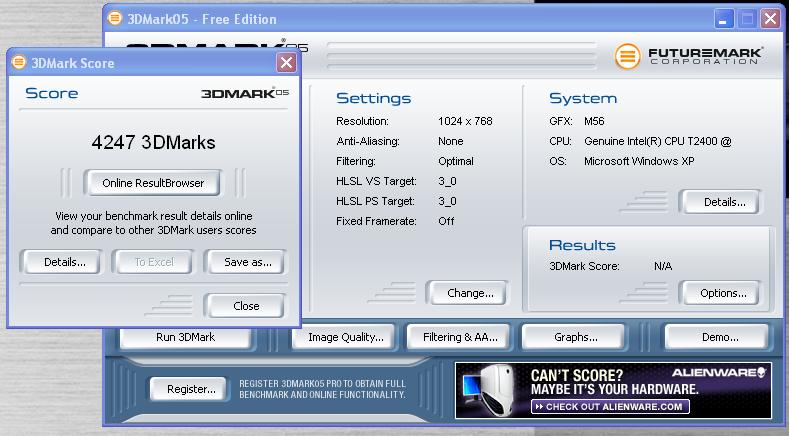Close the 3DMark Score dialog via Close button

click(246, 306)
